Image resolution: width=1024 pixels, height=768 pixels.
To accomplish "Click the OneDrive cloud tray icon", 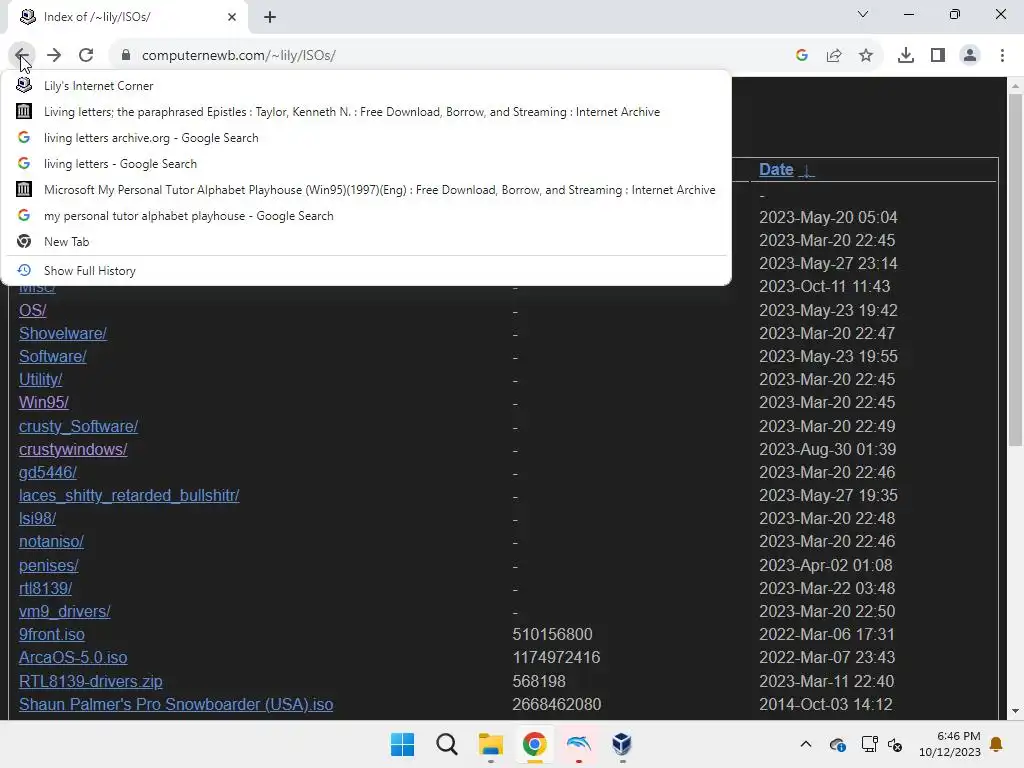I will (837, 744).
